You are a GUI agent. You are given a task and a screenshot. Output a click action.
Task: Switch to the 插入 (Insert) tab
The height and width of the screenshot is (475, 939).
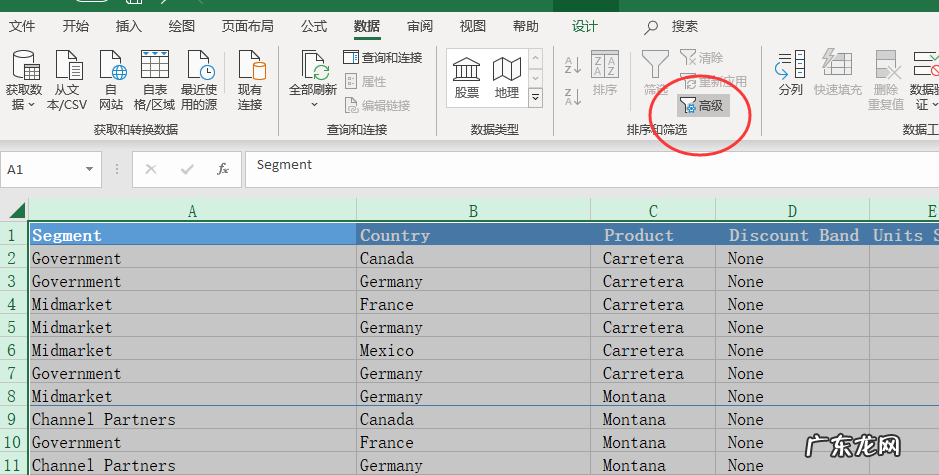pyautogui.click(x=129, y=26)
